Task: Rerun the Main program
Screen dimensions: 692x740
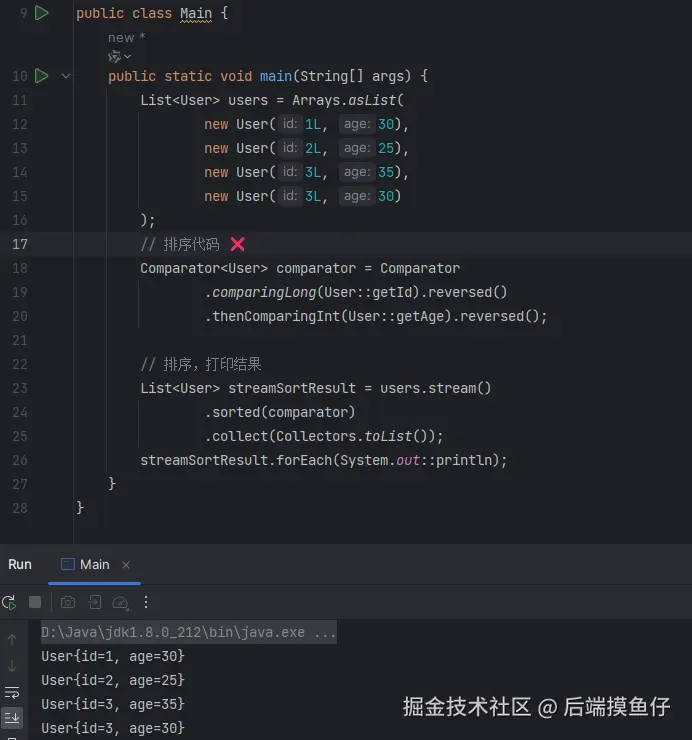Action: tap(9, 602)
